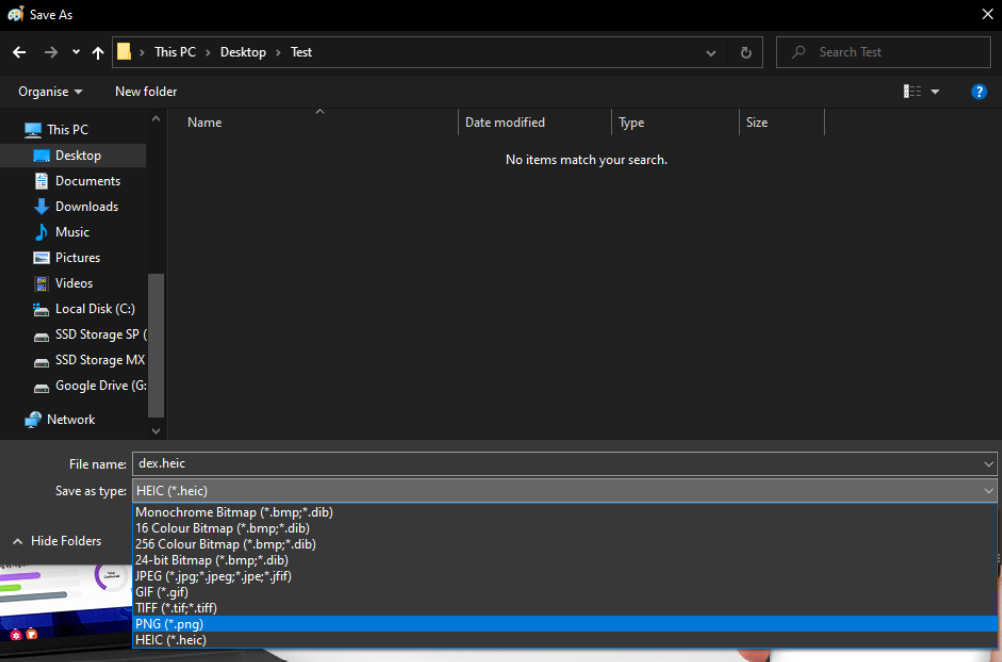Click the File name input field
The height and width of the screenshot is (662, 1002).
coord(555,464)
